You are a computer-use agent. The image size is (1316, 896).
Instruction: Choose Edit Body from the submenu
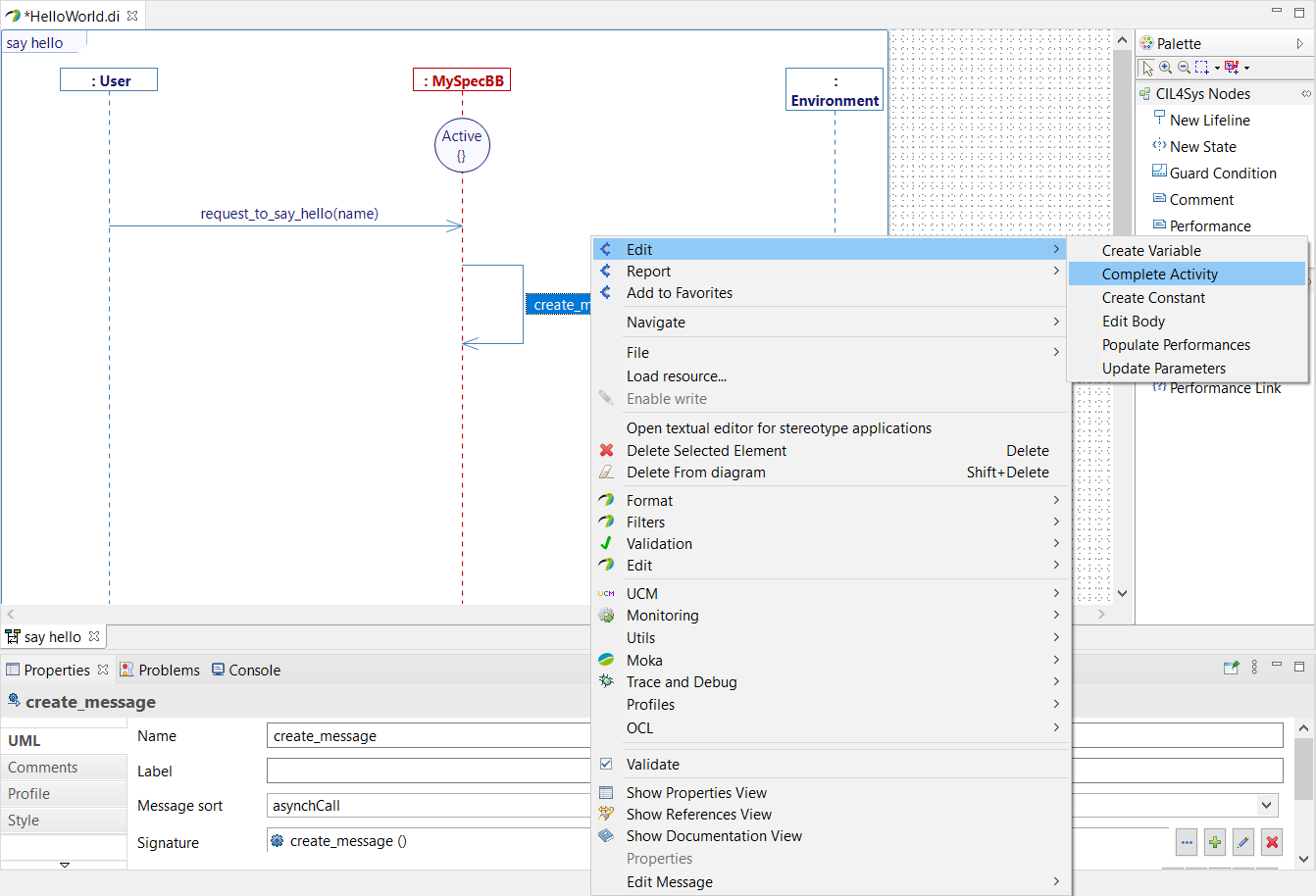point(1187,322)
